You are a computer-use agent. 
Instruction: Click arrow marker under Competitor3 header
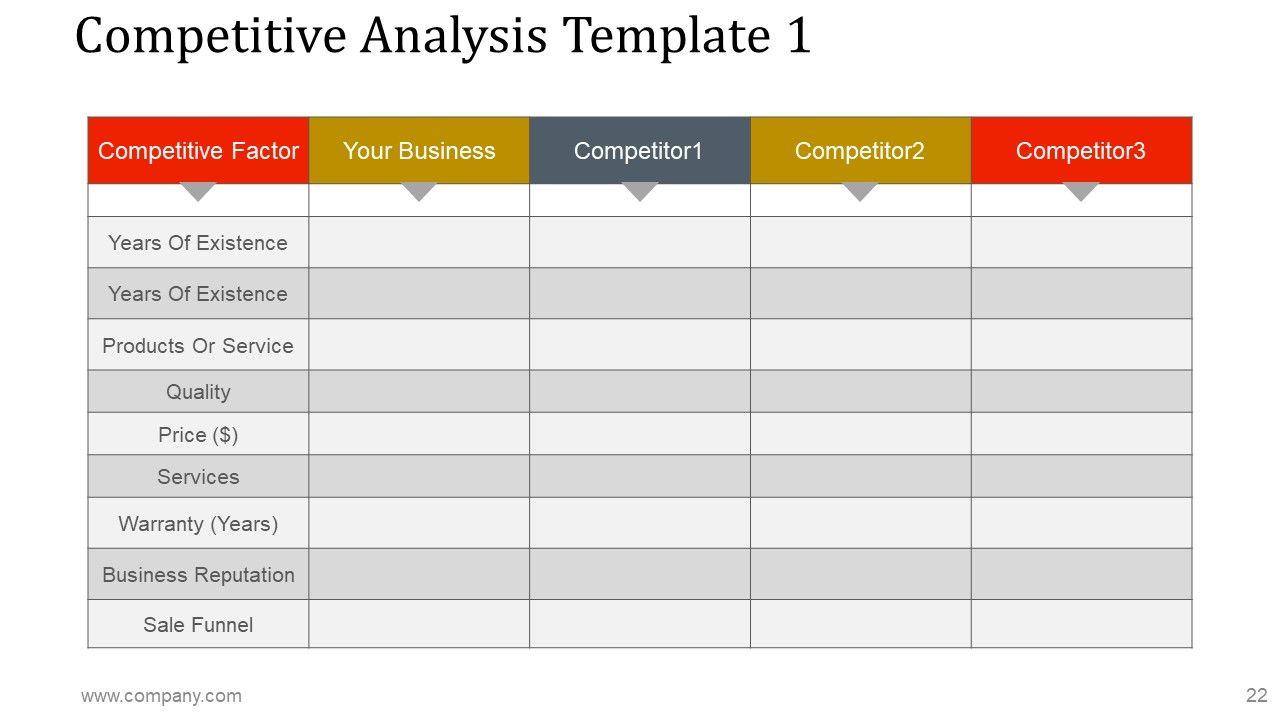(x=1081, y=191)
